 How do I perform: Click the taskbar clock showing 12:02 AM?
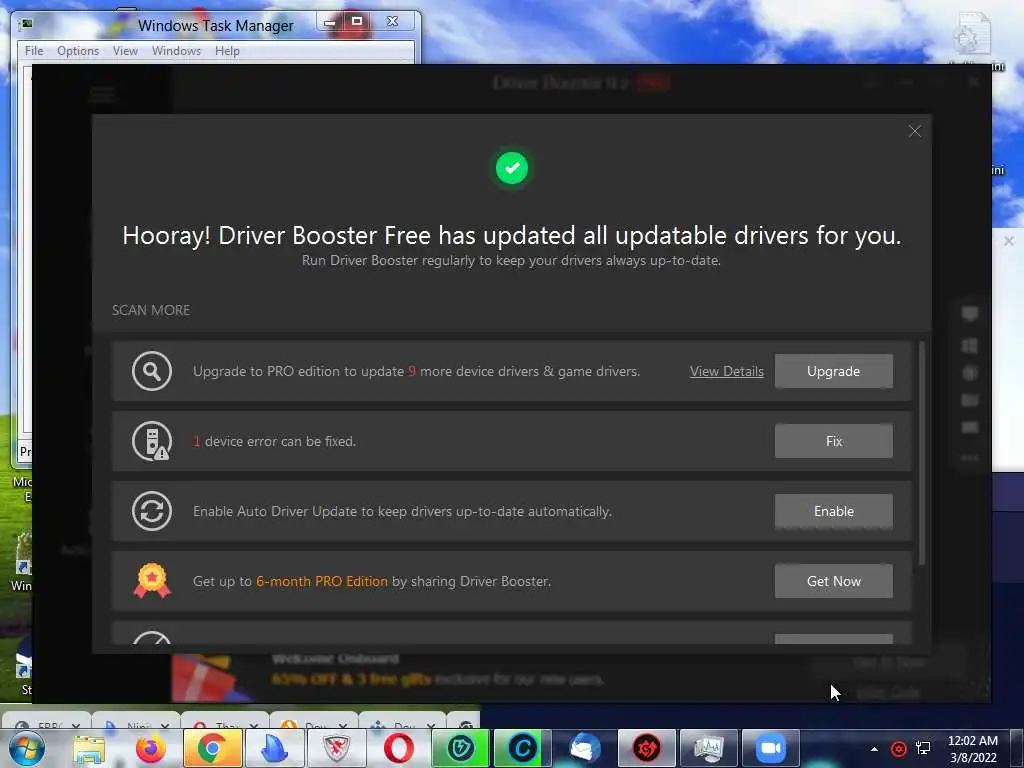[973, 749]
